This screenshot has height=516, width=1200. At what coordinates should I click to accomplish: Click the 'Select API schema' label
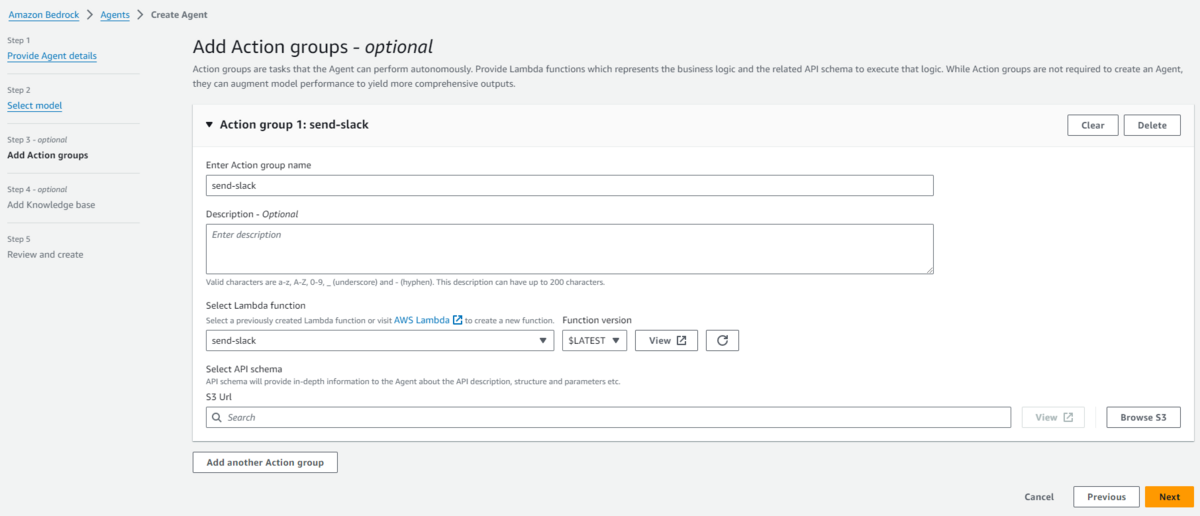tap(244, 369)
